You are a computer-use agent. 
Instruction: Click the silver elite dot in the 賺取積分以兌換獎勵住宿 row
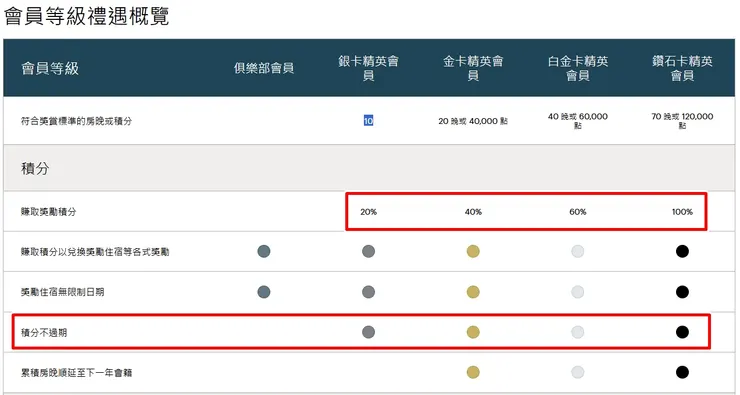coord(369,251)
